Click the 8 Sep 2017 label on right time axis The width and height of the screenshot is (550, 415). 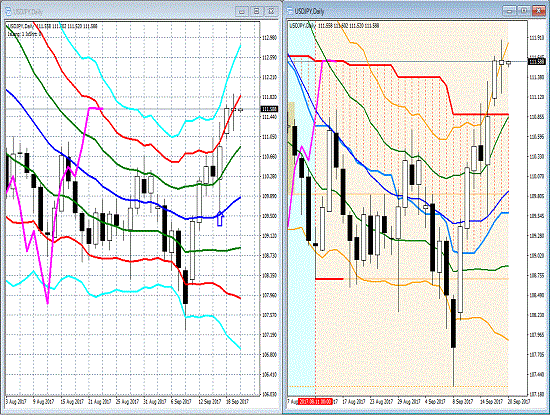tap(462, 401)
